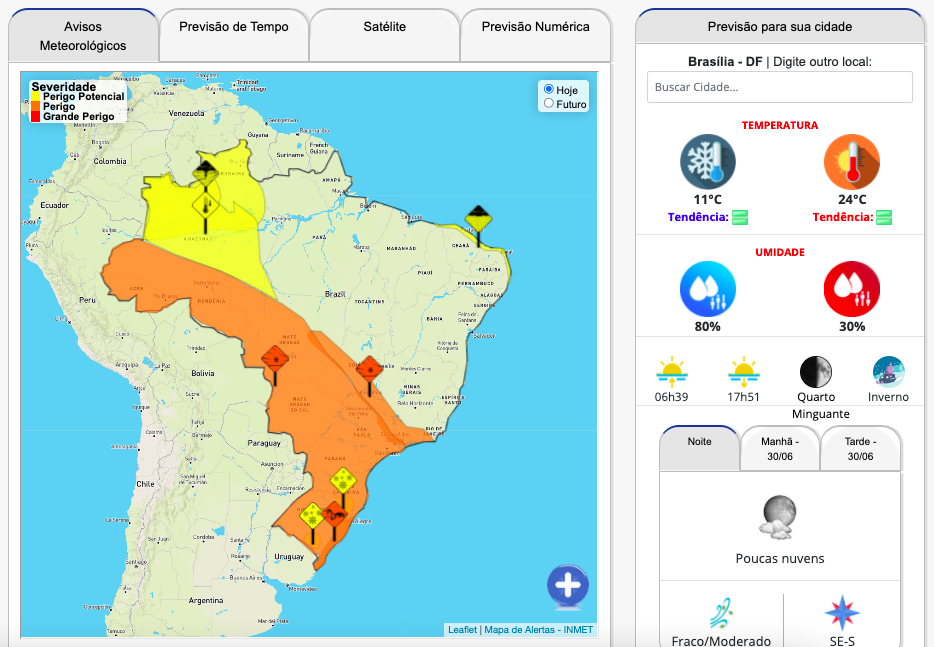
Task: Click the Buscar Cidade search field
Action: click(x=779, y=87)
